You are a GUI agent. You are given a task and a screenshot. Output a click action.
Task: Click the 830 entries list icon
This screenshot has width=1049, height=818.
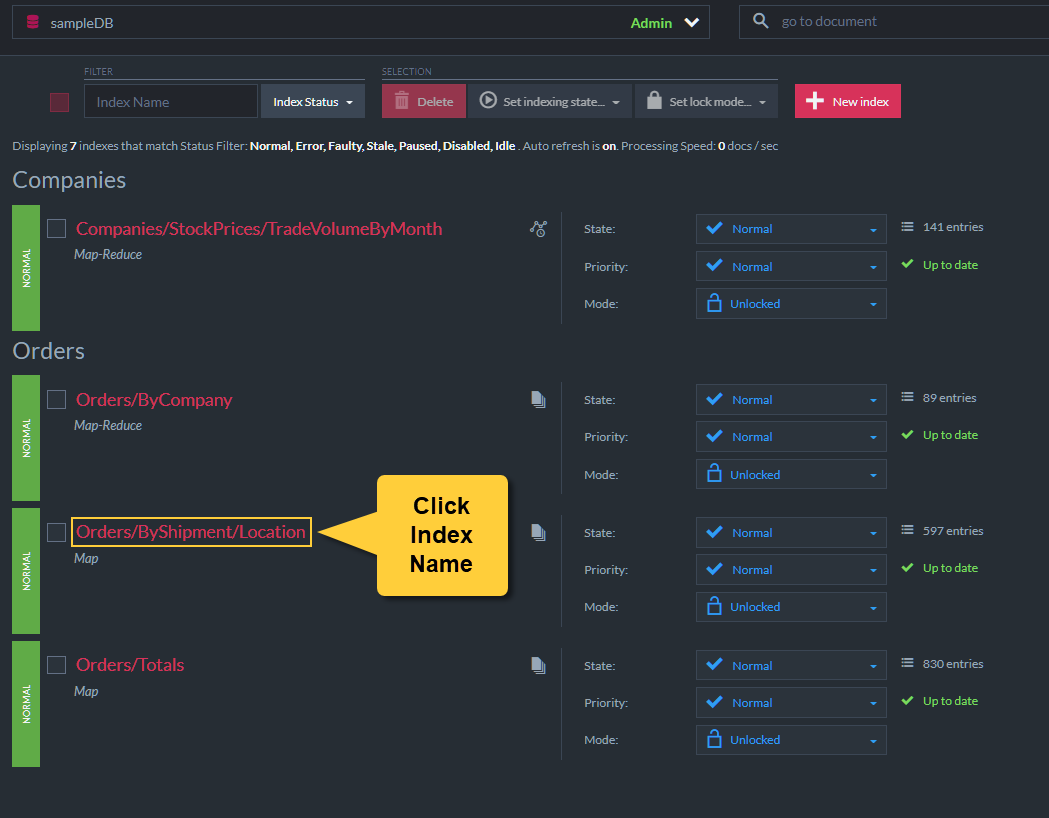click(x=907, y=663)
